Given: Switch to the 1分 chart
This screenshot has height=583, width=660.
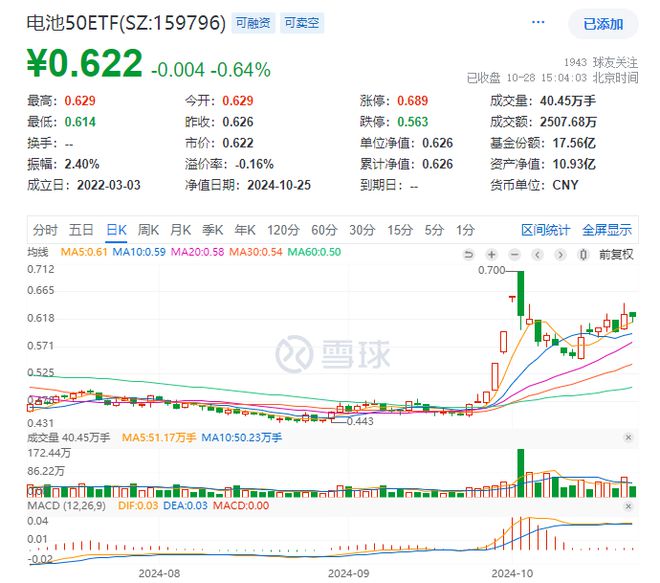Looking at the screenshot, I should click(x=465, y=230).
